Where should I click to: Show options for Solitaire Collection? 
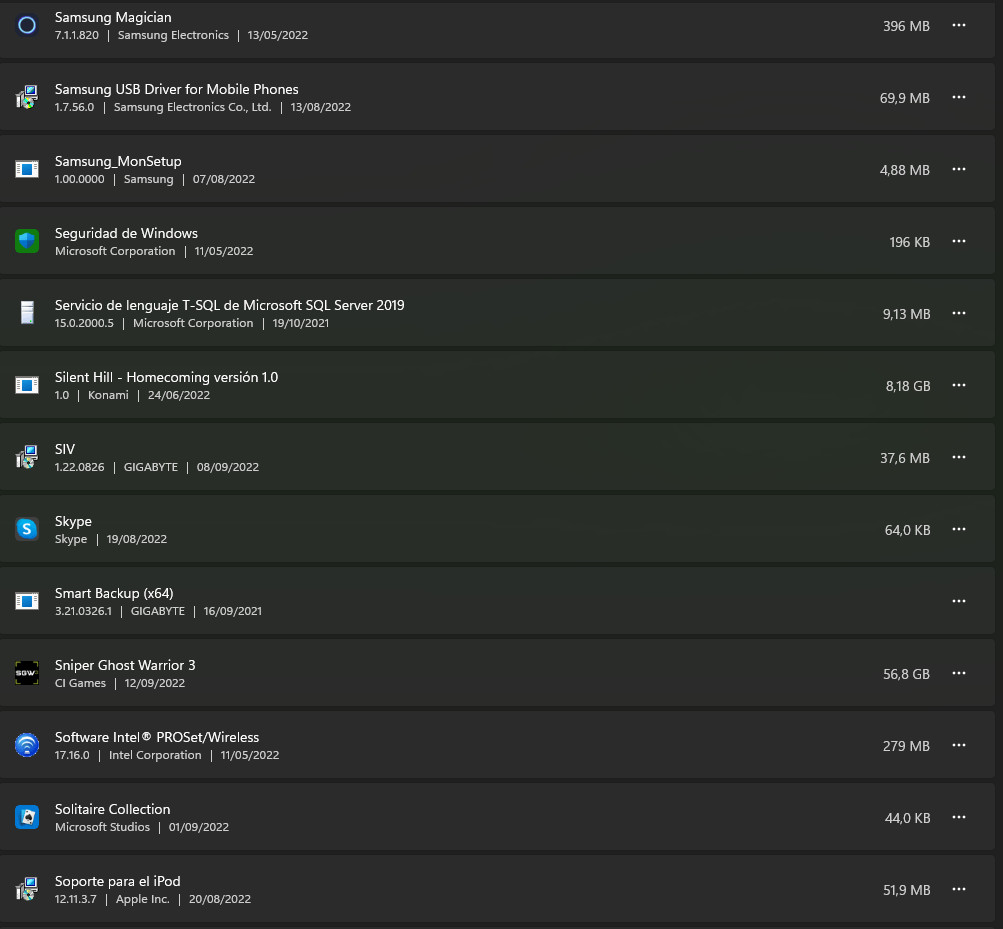[x=959, y=817]
